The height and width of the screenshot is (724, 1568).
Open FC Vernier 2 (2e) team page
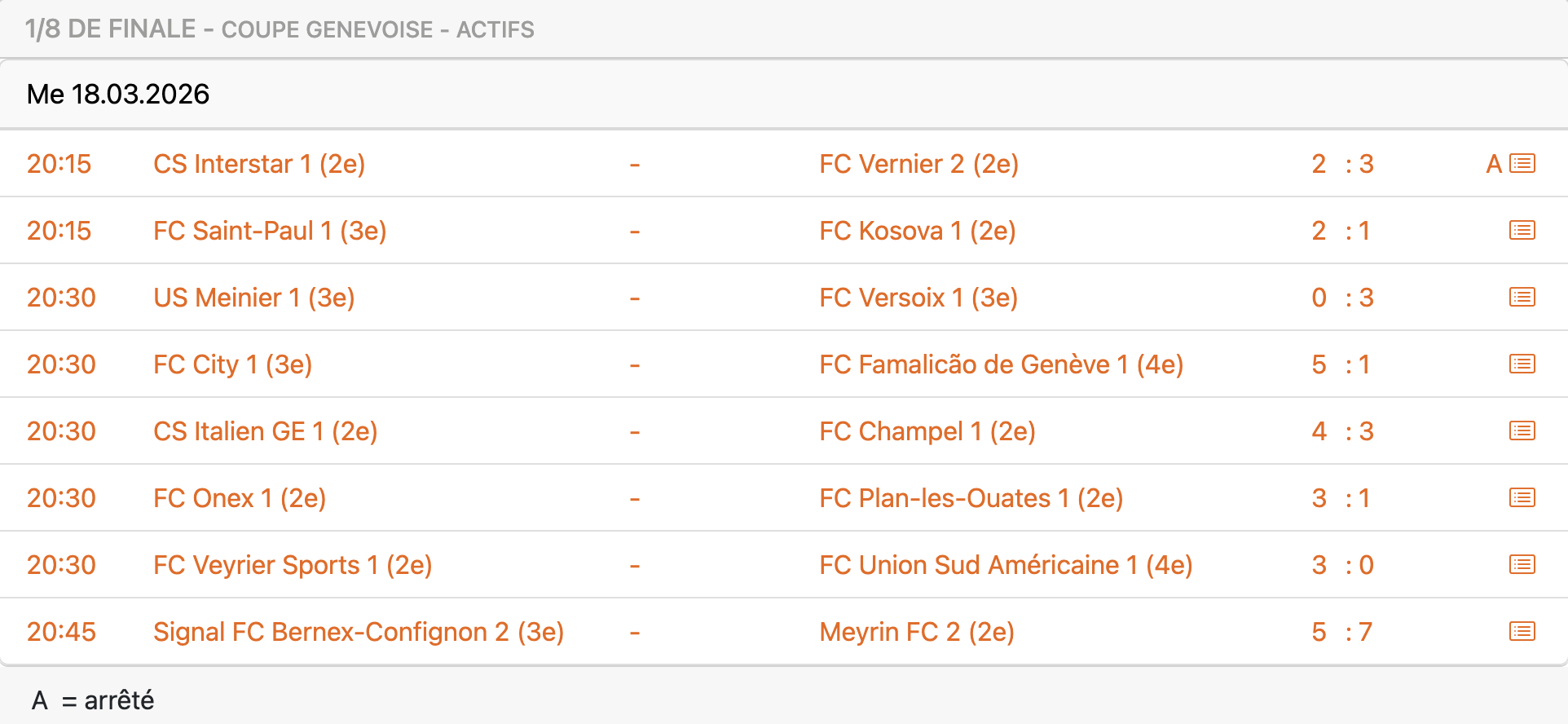click(918, 164)
